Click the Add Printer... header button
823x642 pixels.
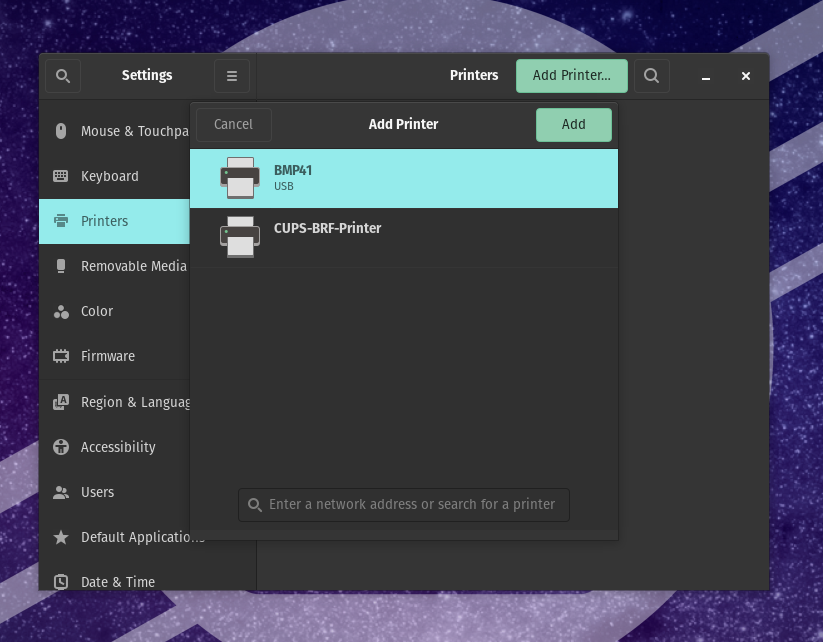pyautogui.click(x=571, y=75)
